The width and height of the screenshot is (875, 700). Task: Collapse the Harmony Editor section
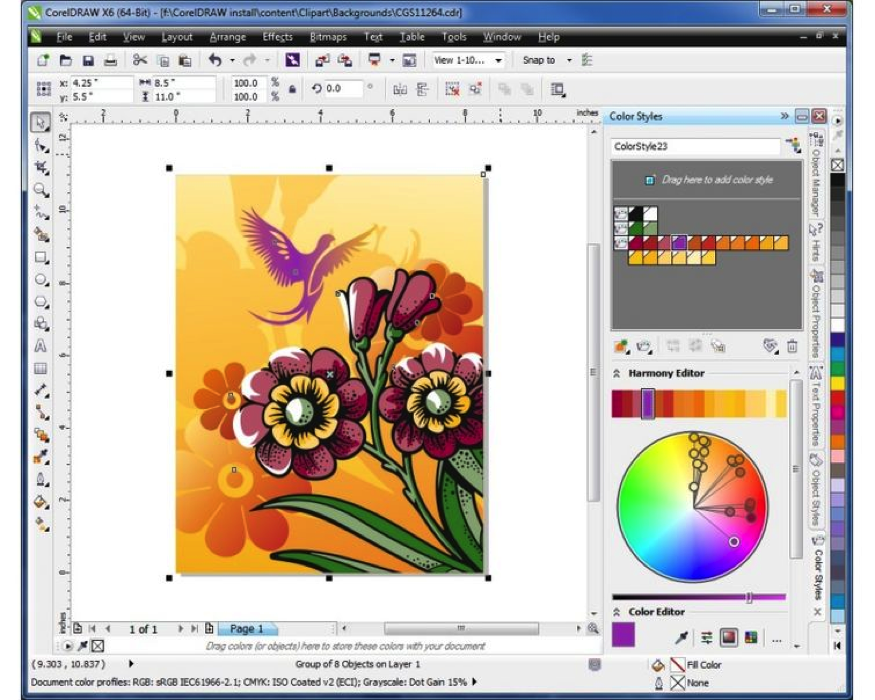tap(616, 373)
